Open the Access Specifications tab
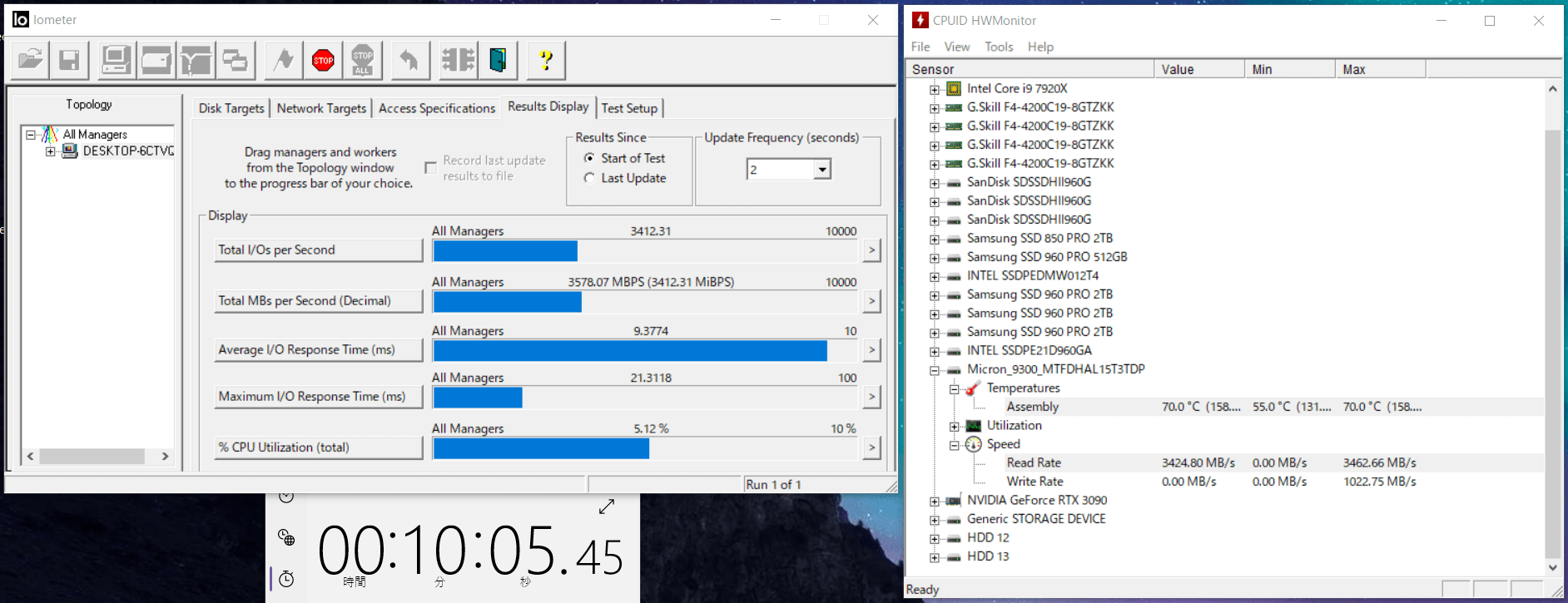The image size is (1568, 603). [x=437, y=108]
